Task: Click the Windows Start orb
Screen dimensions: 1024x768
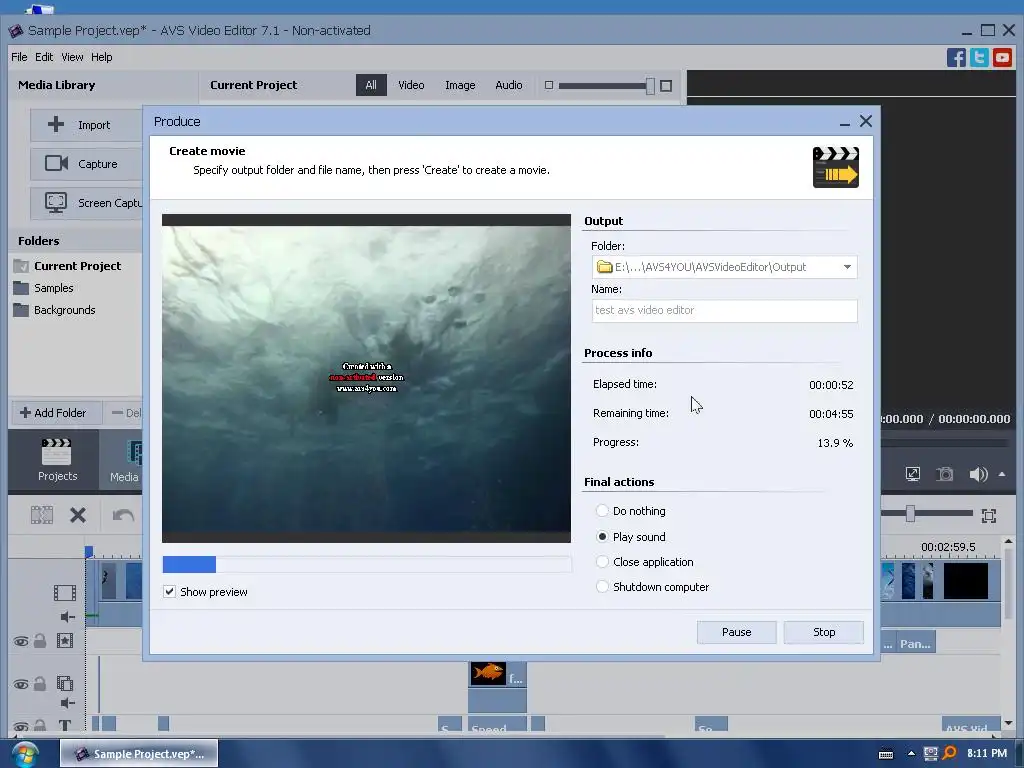Action: click(25, 754)
